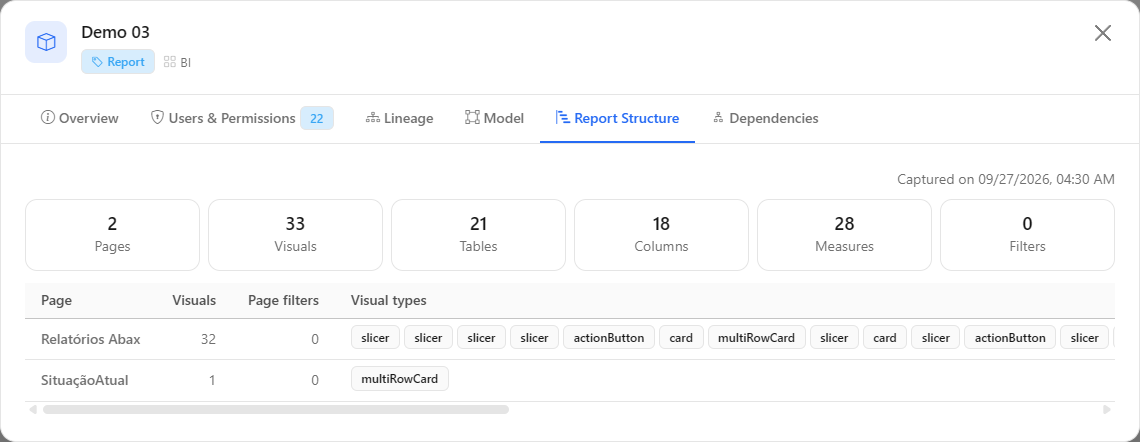The height and width of the screenshot is (442, 1140).
Task: Click the Captured on timestamp text
Action: tap(1005, 179)
